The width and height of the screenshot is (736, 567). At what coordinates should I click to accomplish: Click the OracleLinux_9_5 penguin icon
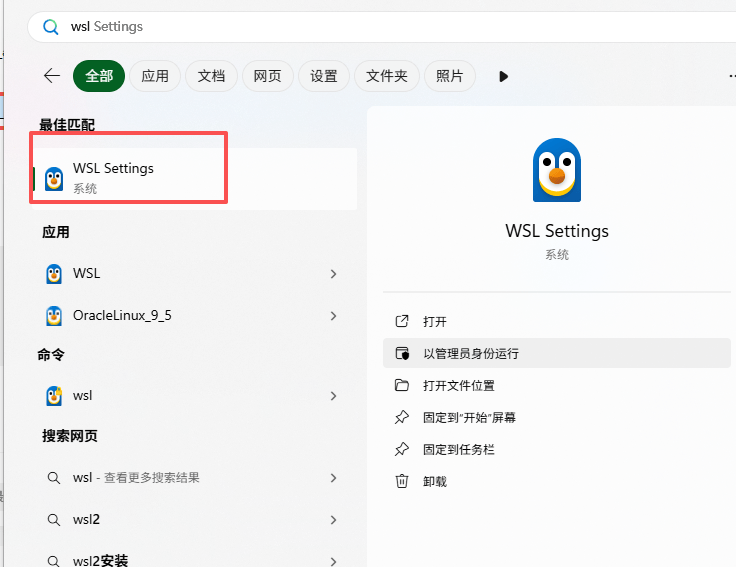(54, 316)
